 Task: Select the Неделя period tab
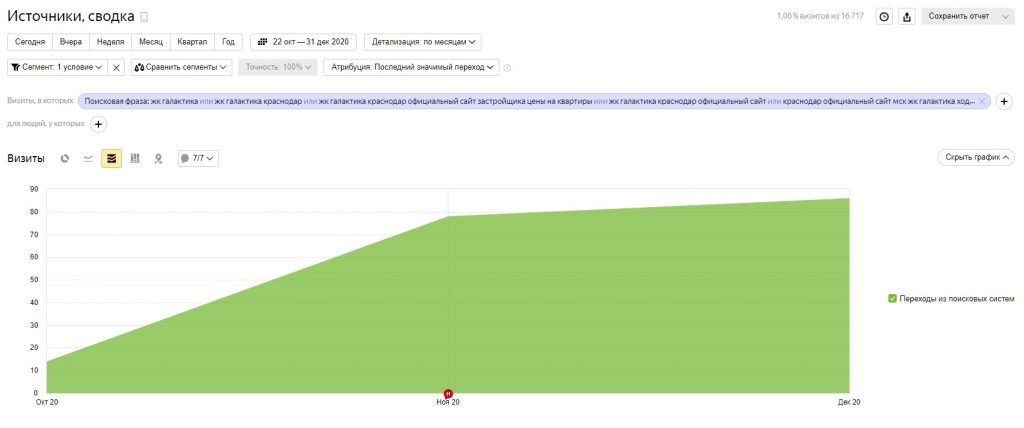pos(109,42)
